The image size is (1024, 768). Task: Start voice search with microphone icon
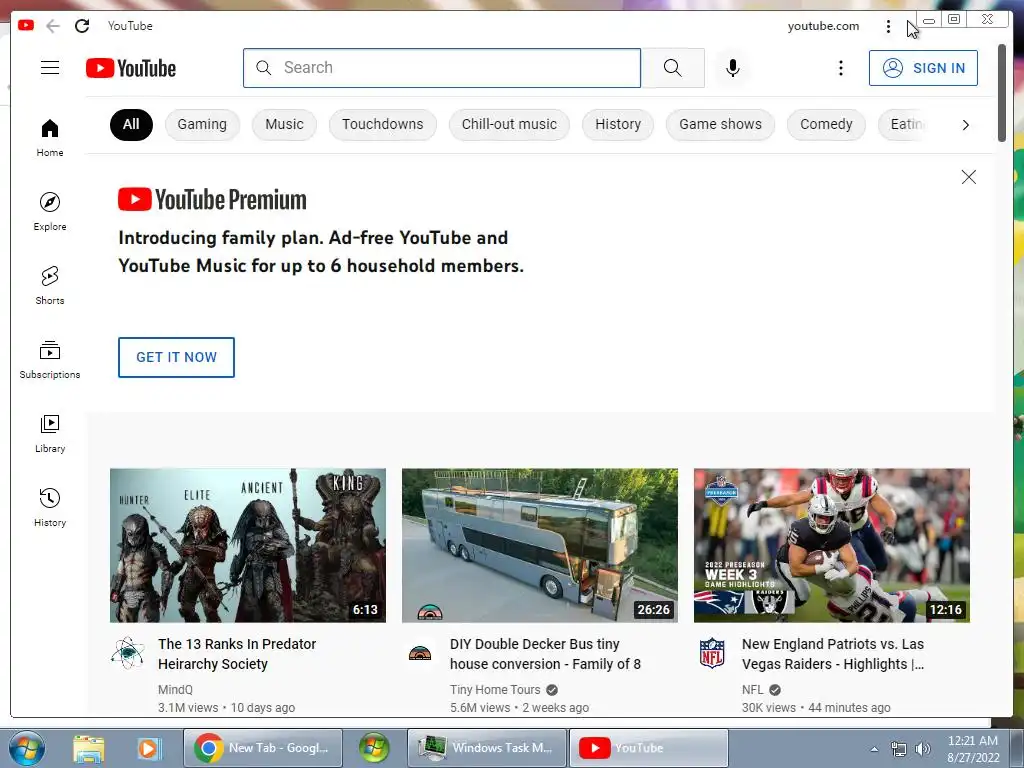coord(733,68)
